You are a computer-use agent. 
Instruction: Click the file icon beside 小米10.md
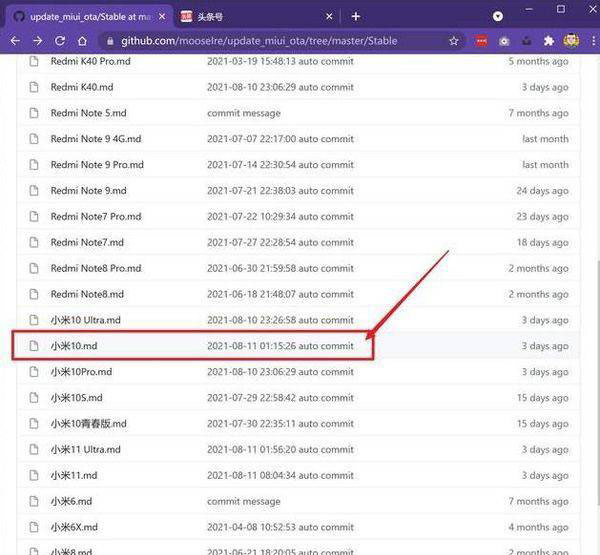pos(33,346)
